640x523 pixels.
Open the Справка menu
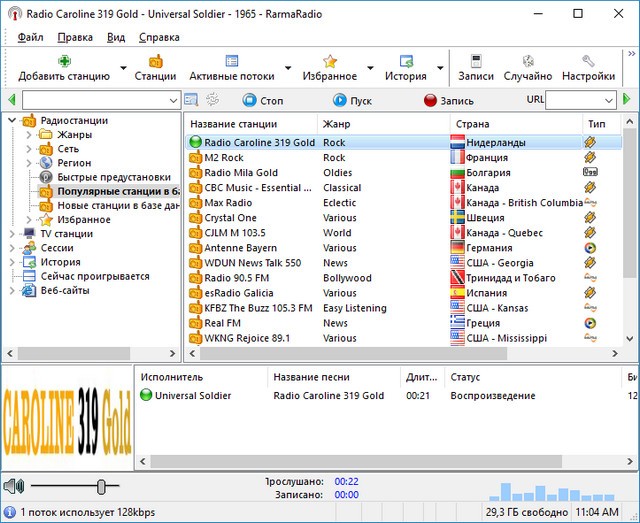tap(159, 37)
